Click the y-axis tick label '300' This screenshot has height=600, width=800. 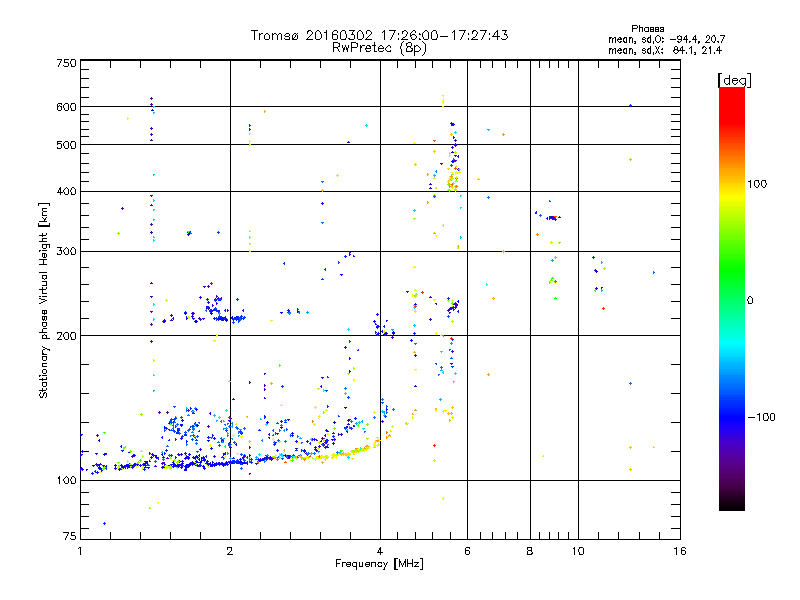[x=66, y=252]
